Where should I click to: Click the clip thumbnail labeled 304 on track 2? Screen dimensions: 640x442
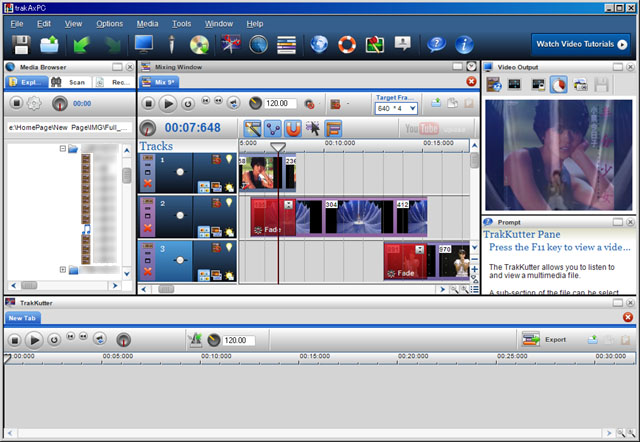coord(359,217)
